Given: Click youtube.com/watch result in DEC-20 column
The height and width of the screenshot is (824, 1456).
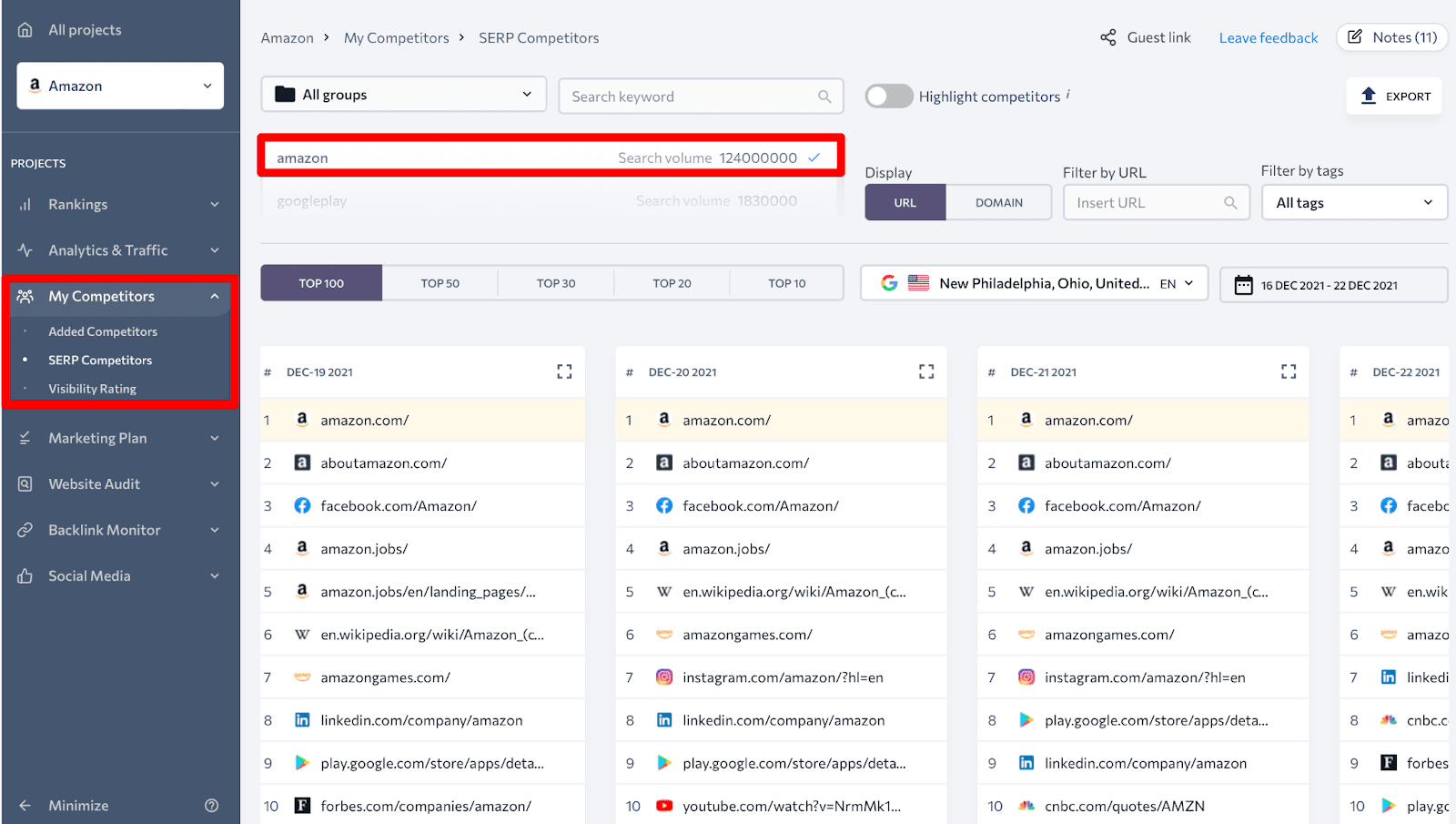Looking at the screenshot, I should click(792, 807).
